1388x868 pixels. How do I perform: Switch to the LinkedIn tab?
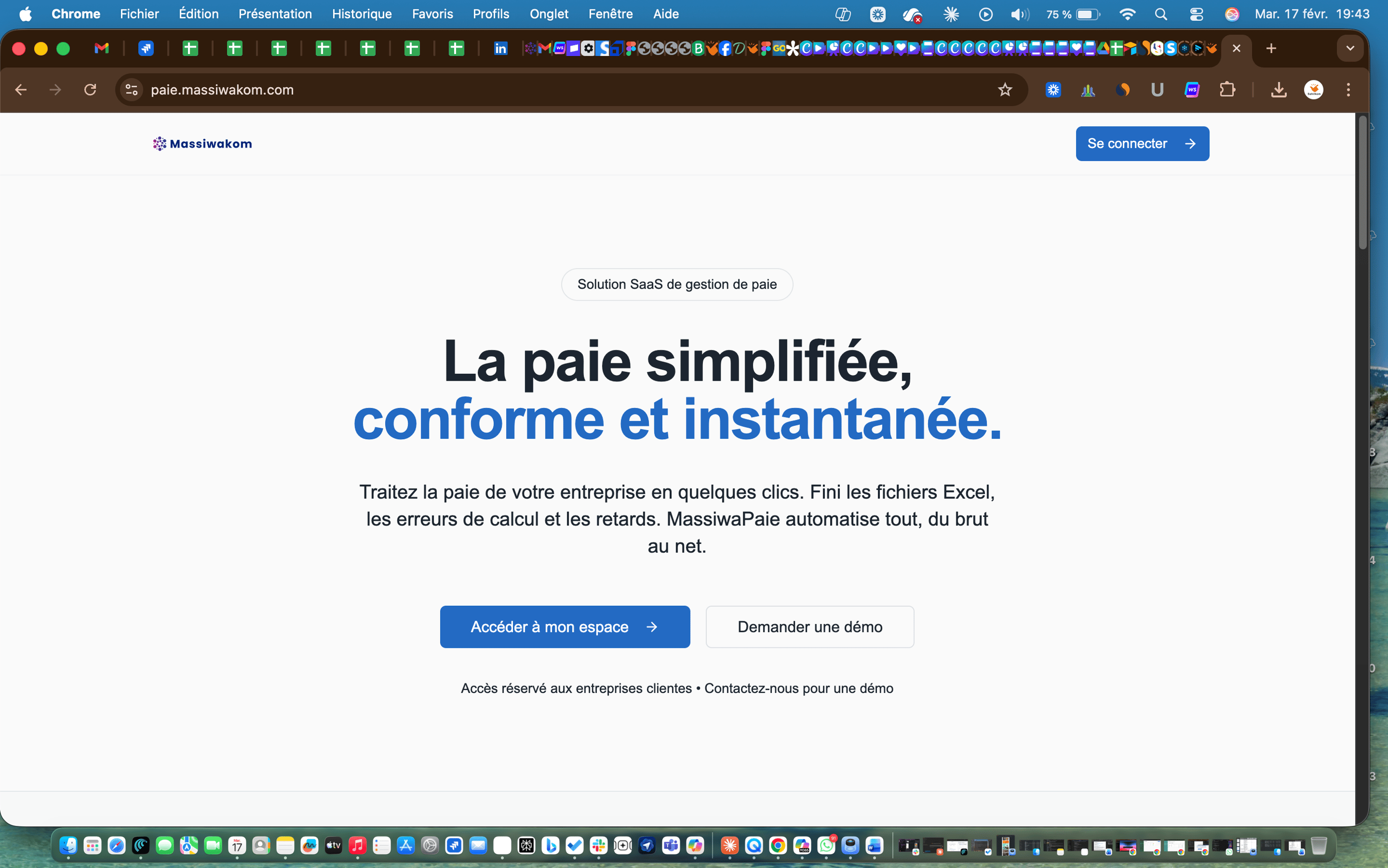coord(501,48)
